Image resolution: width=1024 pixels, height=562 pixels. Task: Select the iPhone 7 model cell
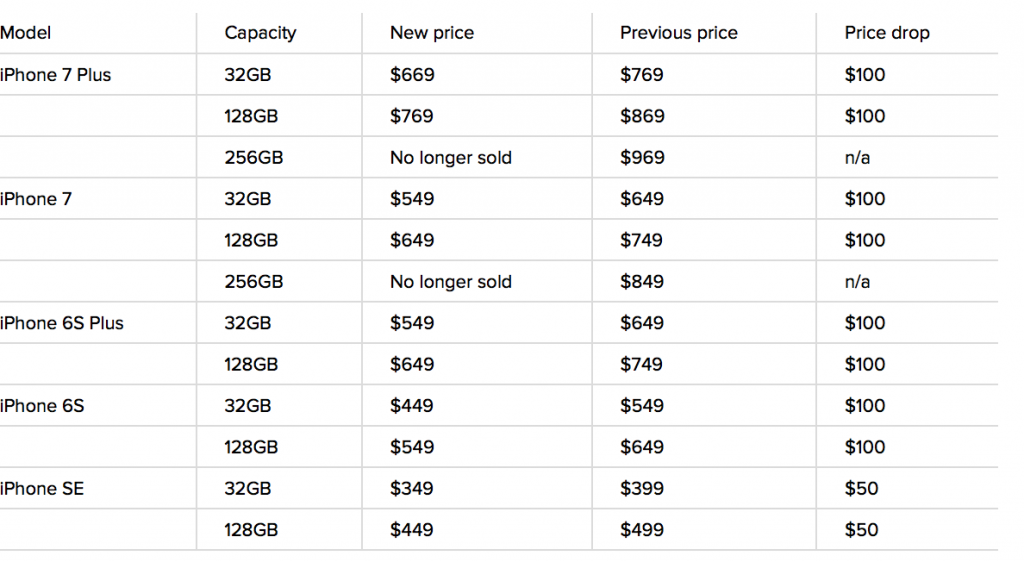pos(37,199)
